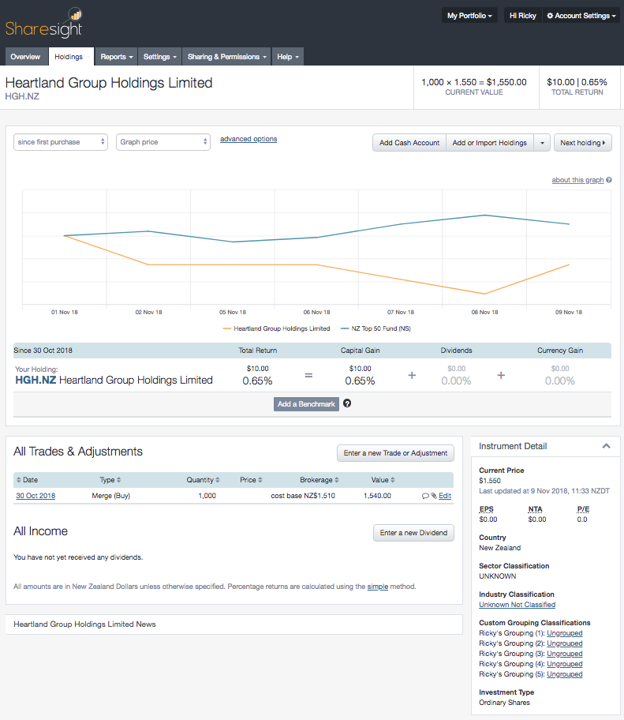Click Ungrouped for Ricky's Grouping (1)
Viewport: 624px width, 720px height.
coord(564,633)
